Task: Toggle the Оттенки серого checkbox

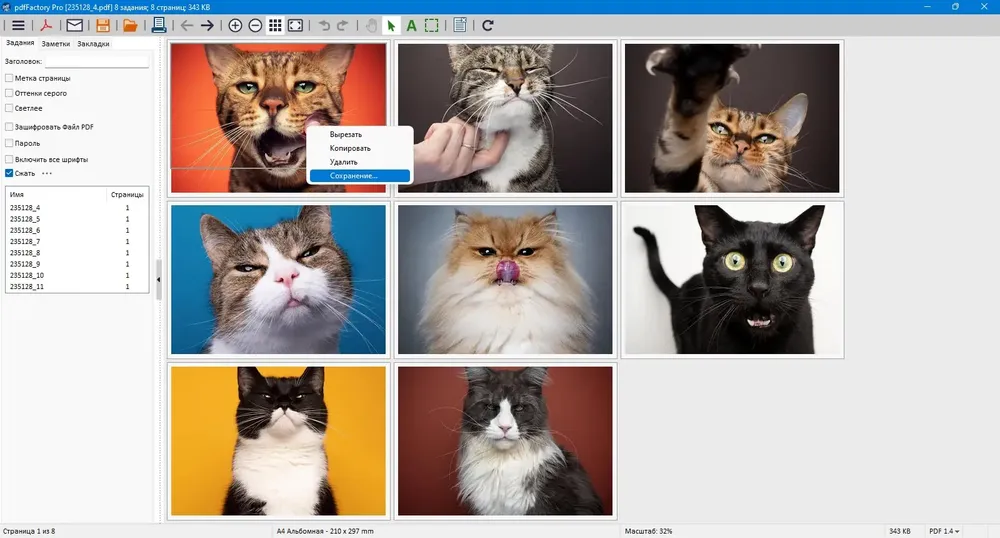Action: tap(9, 93)
